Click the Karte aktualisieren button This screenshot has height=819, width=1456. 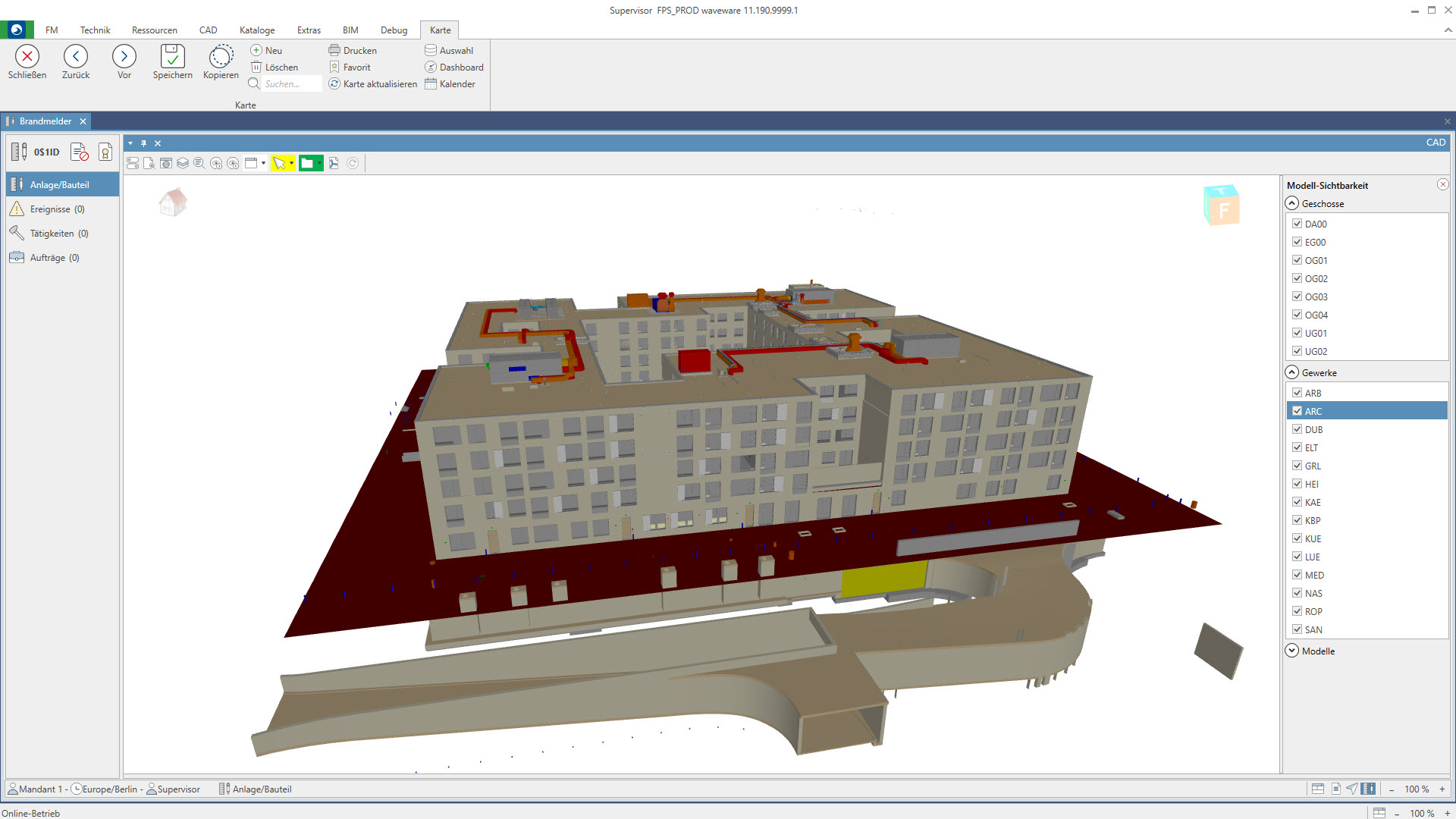(373, 84)
